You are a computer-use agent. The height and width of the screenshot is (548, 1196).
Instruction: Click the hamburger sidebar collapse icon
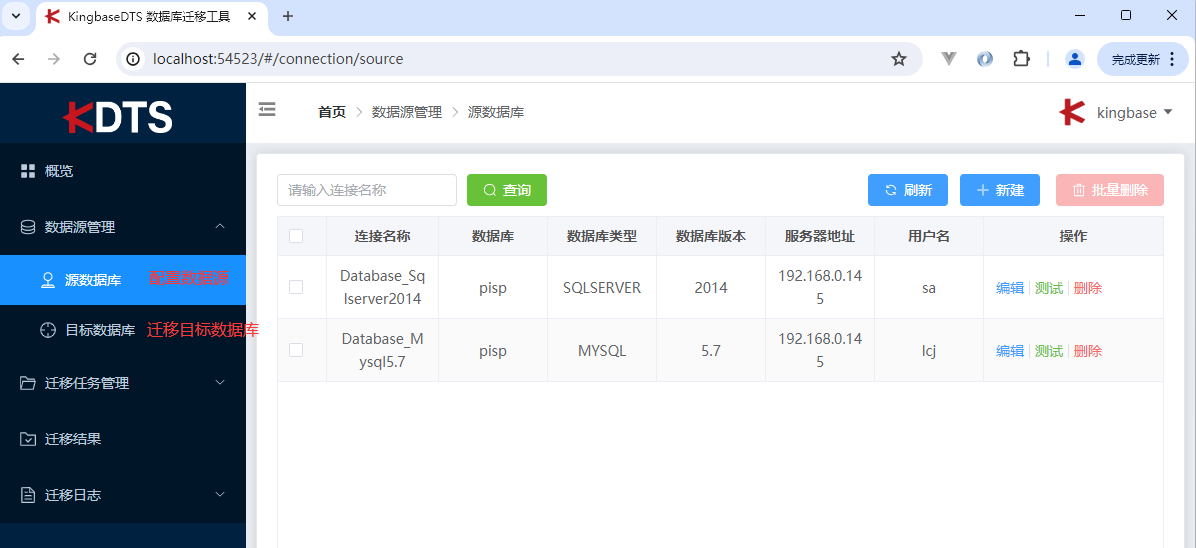pyautogui.click(x=267, y=110)
